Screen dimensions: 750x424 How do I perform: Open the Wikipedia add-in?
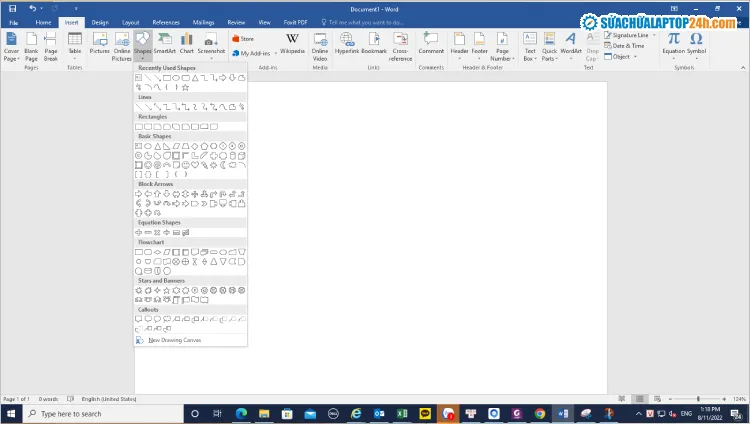292,43
